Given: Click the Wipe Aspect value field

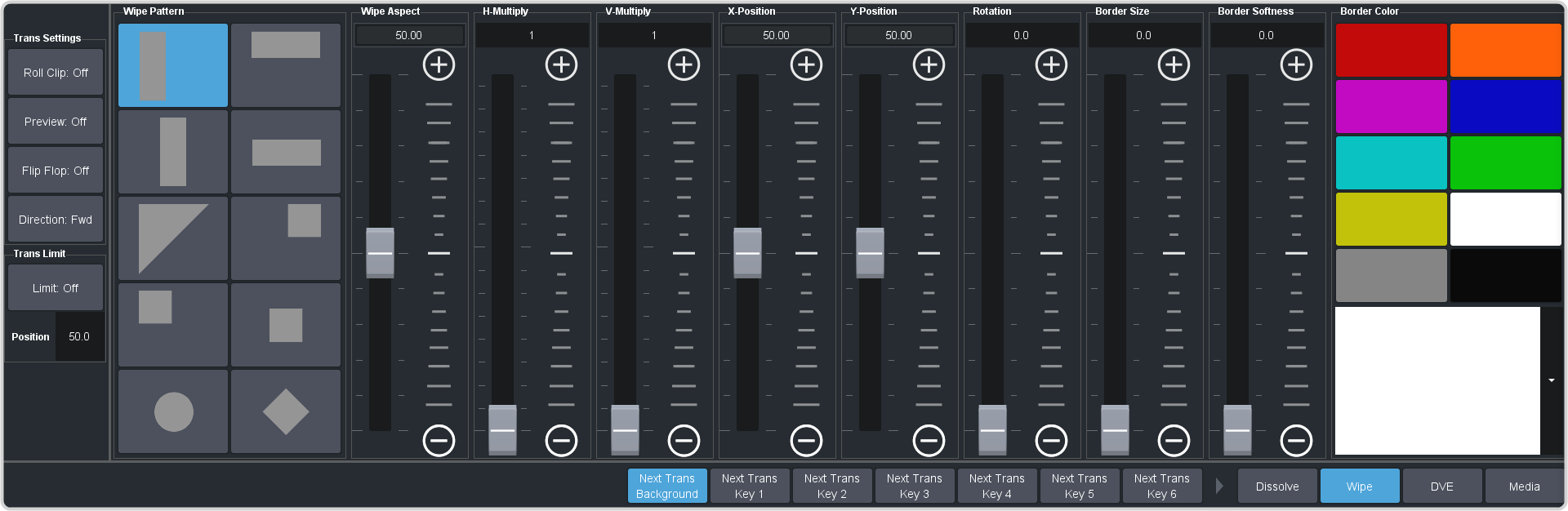Looking at the screenshot, I should [409, 35].
